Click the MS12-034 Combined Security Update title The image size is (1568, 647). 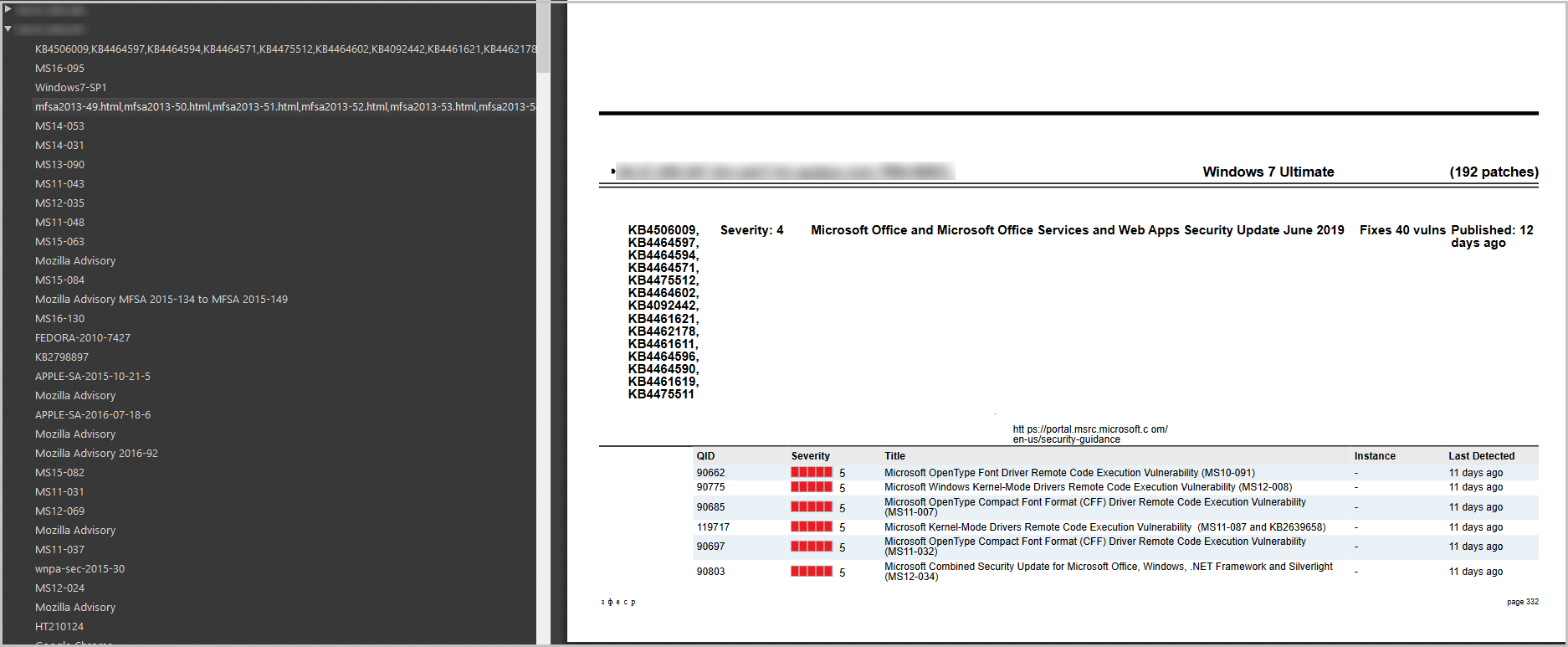(1109, 572)
